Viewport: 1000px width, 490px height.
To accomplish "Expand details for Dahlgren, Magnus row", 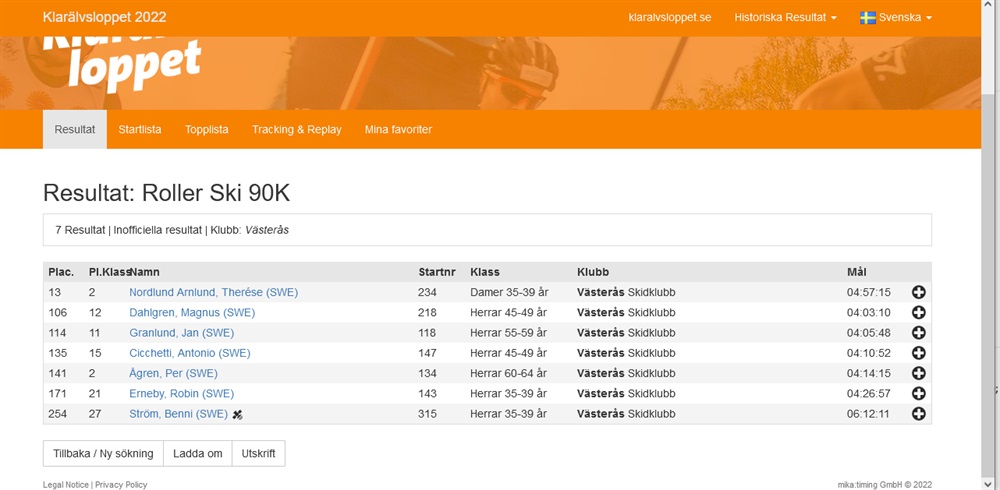I will [918, 313].
